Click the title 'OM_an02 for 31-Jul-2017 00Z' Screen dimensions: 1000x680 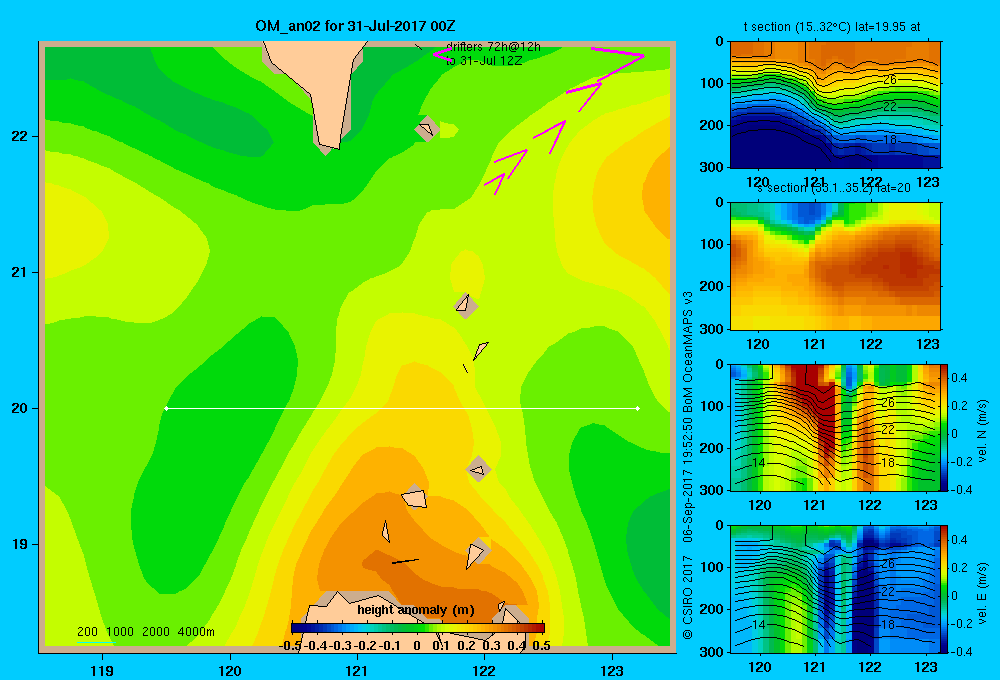click(x=355, y=26)
